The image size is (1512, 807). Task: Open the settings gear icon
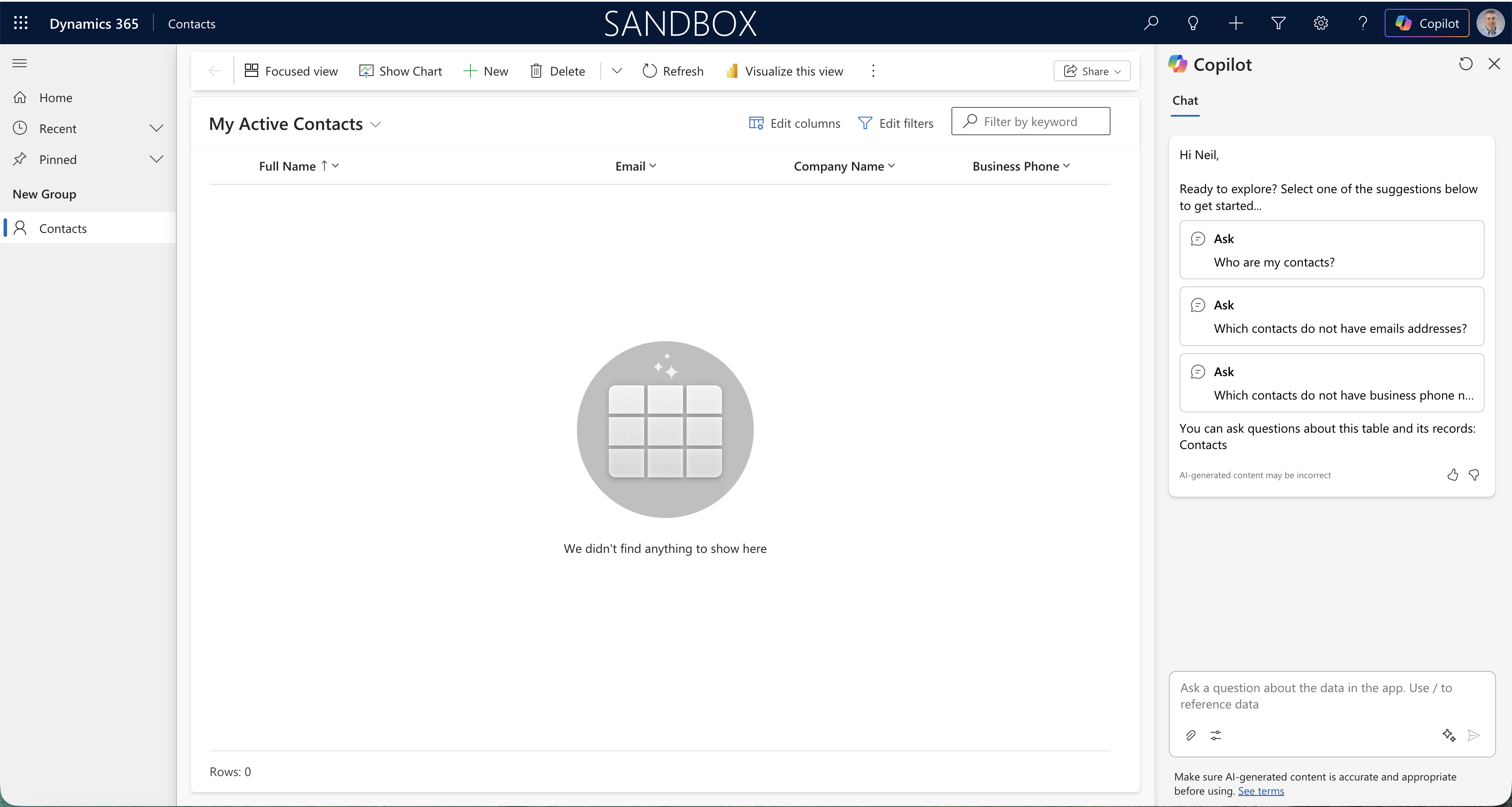point(1321,23)
